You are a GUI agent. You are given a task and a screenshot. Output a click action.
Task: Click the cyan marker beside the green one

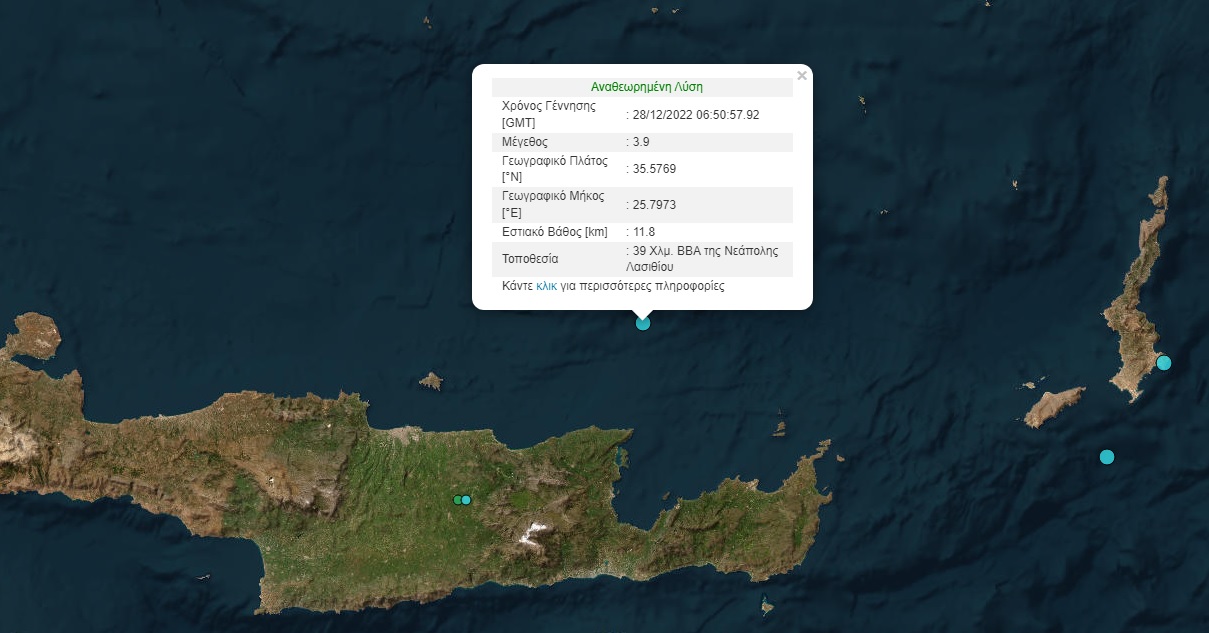466,500
